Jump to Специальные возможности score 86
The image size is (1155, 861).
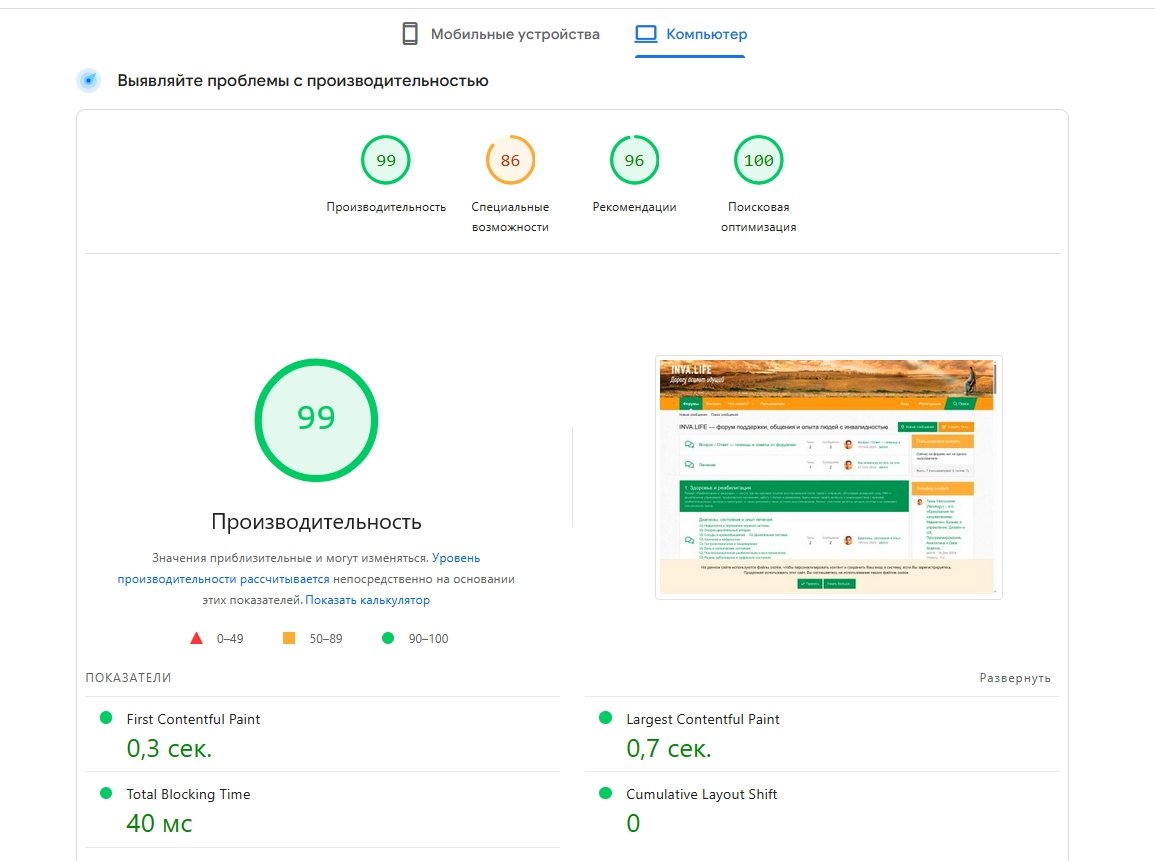[510, 160]
